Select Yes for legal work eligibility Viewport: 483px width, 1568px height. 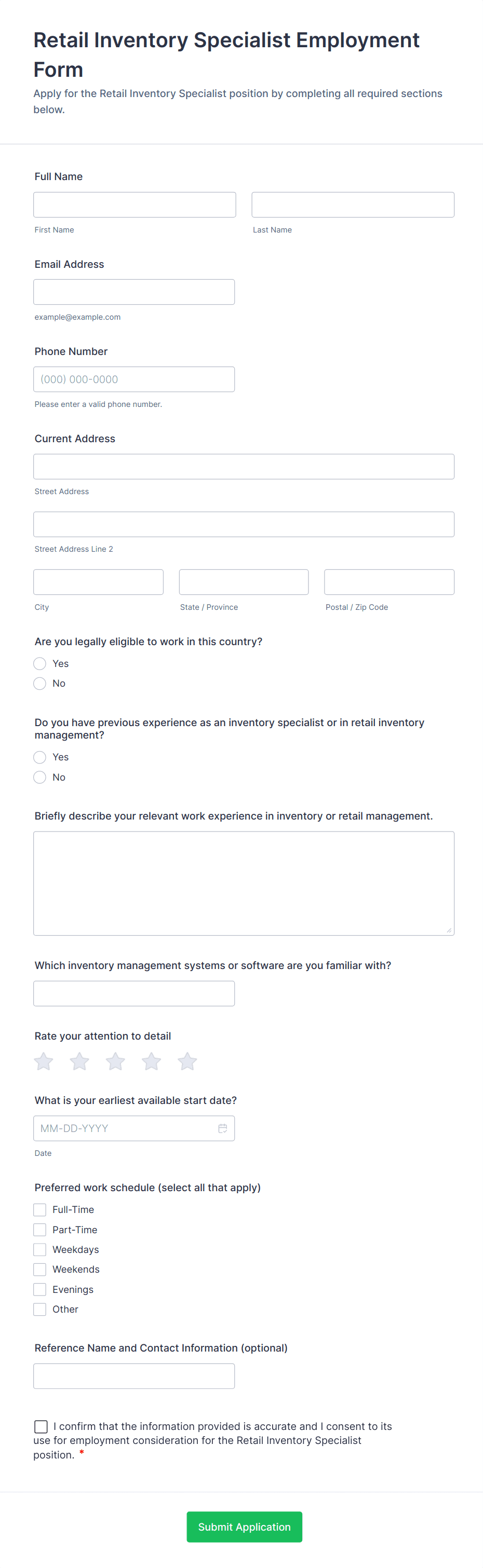39,663
